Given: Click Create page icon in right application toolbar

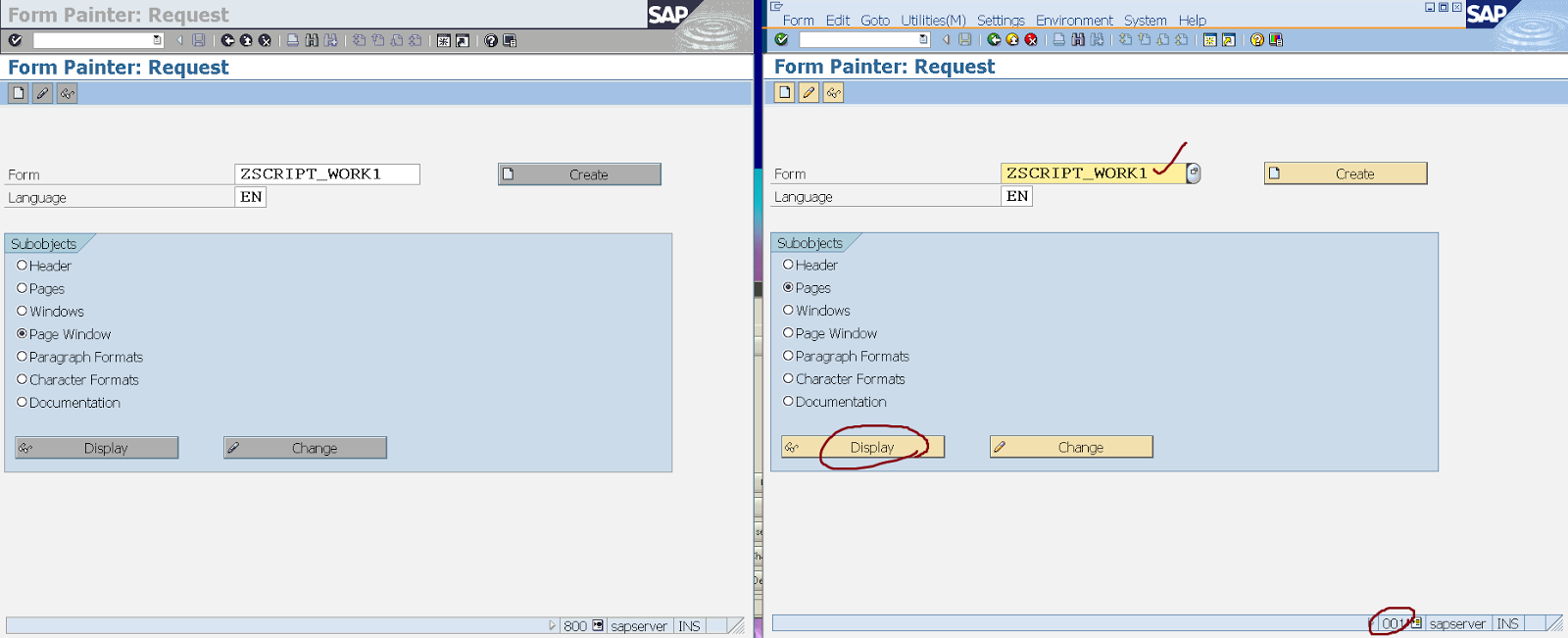Looking at the screenshot, I should [784, 92].
